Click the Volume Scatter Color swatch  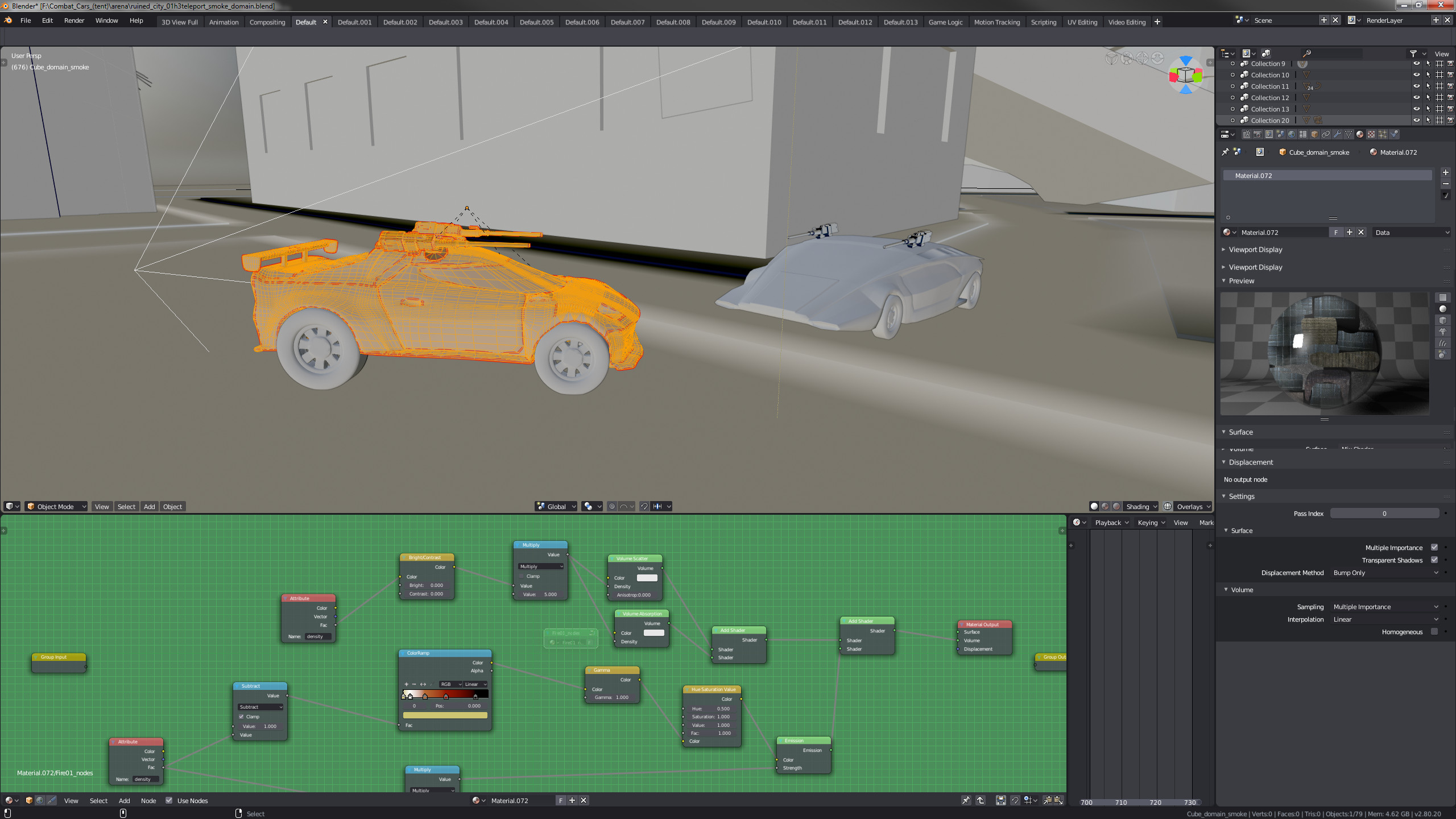647,578
